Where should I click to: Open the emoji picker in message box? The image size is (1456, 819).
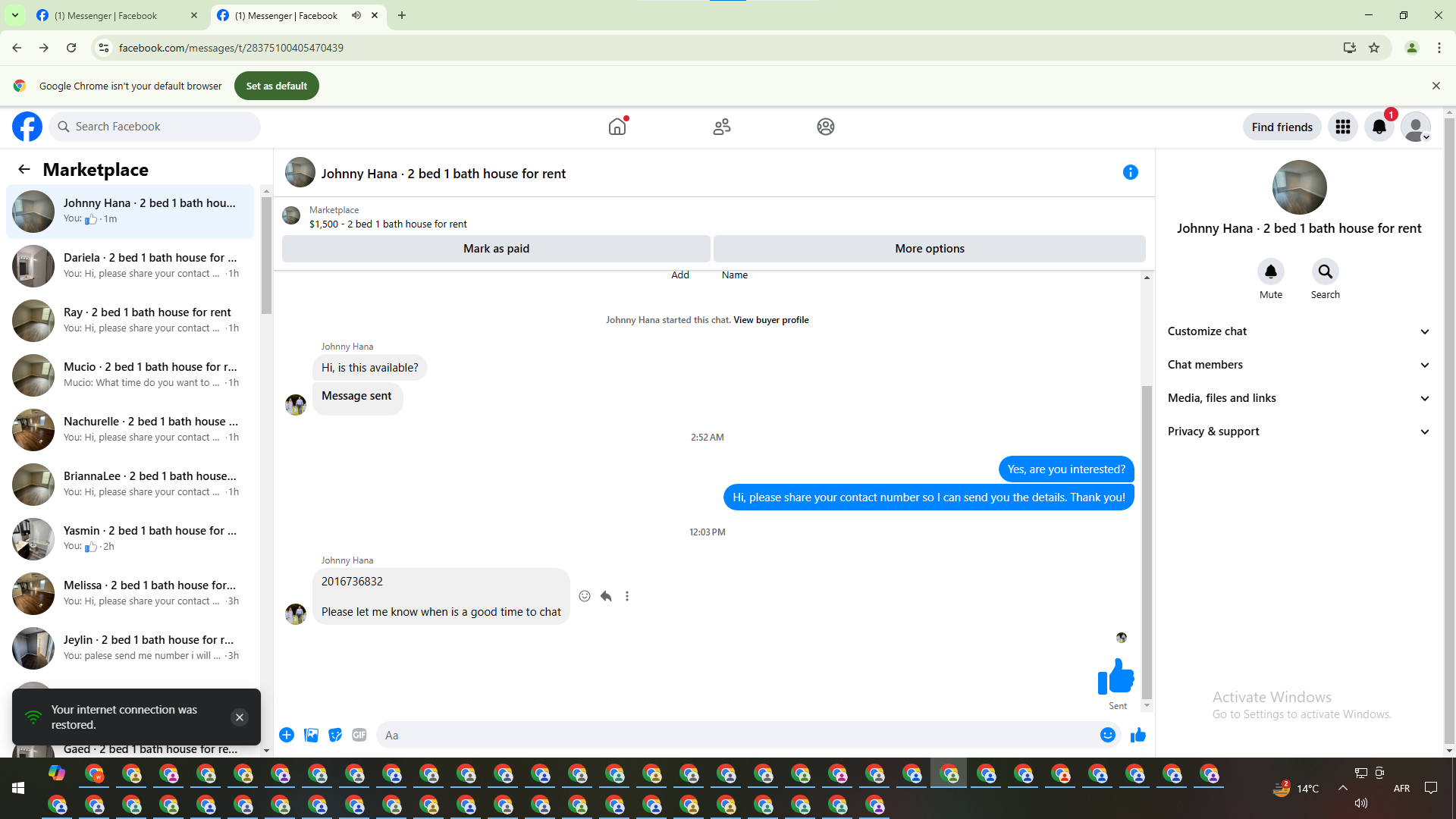click(1108, 735)
